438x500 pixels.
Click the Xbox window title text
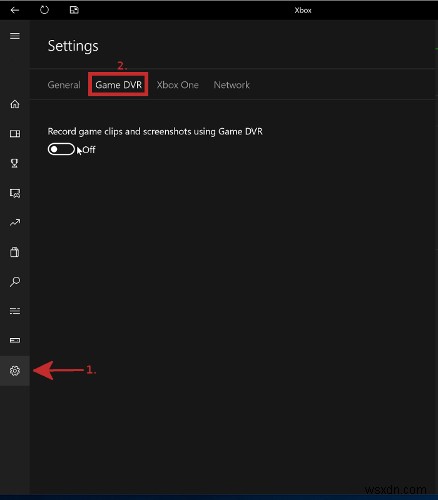coord(303,10)
